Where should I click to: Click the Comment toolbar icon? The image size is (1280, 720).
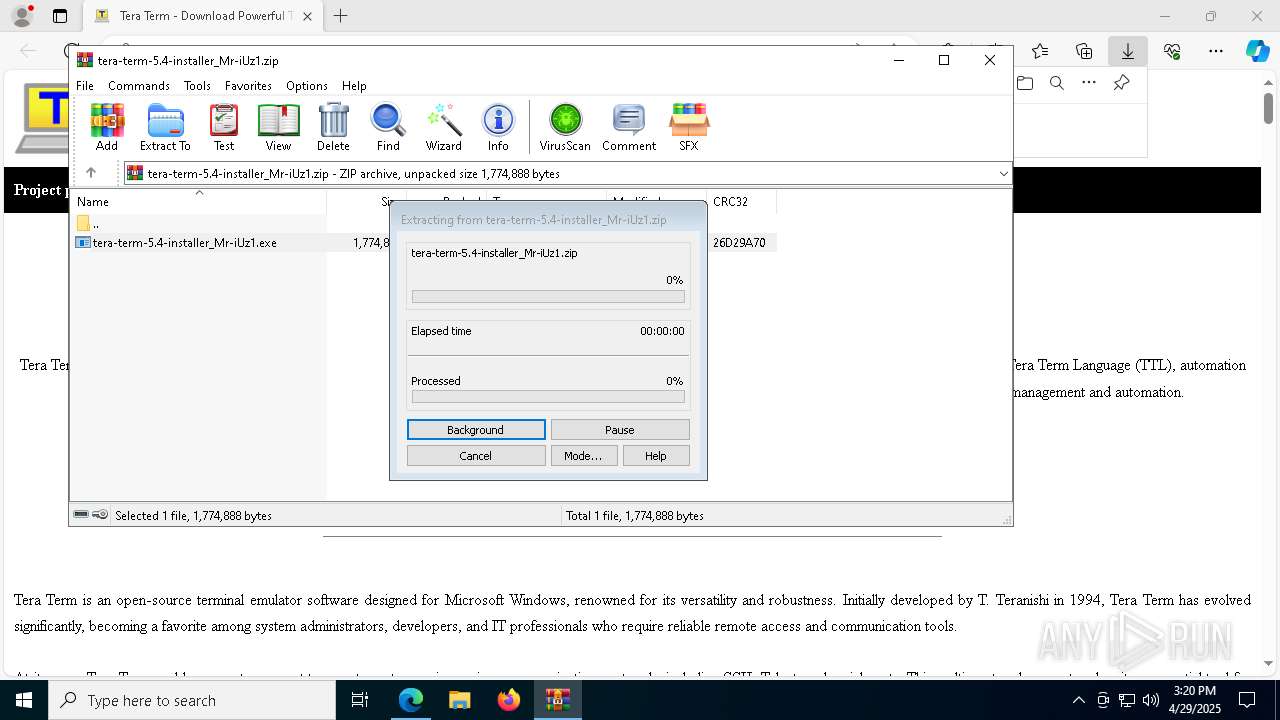tap(629, 127)
